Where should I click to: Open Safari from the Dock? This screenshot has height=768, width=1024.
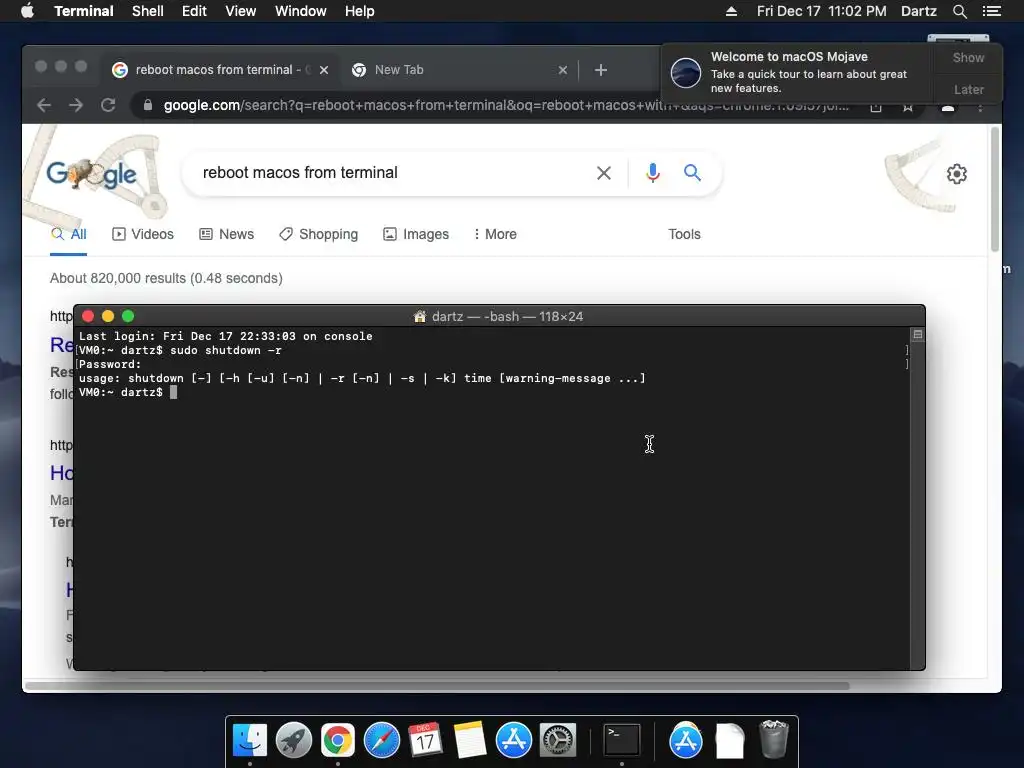(x=382, y=741)
